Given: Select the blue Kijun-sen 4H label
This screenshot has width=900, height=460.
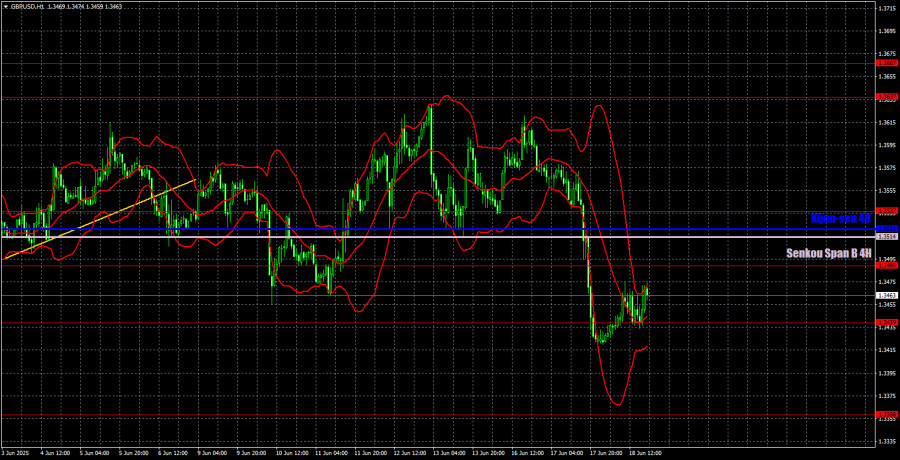Looking at the screenshot, I should pos(840,218).
